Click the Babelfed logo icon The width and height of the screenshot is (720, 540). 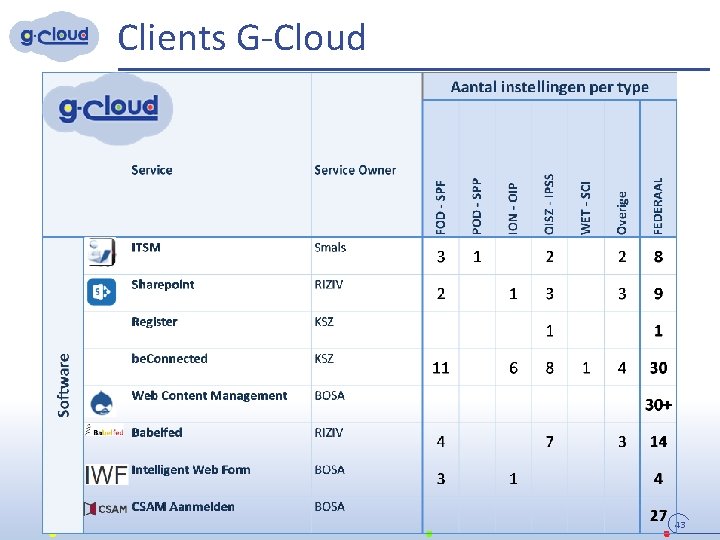click(105, 432)
